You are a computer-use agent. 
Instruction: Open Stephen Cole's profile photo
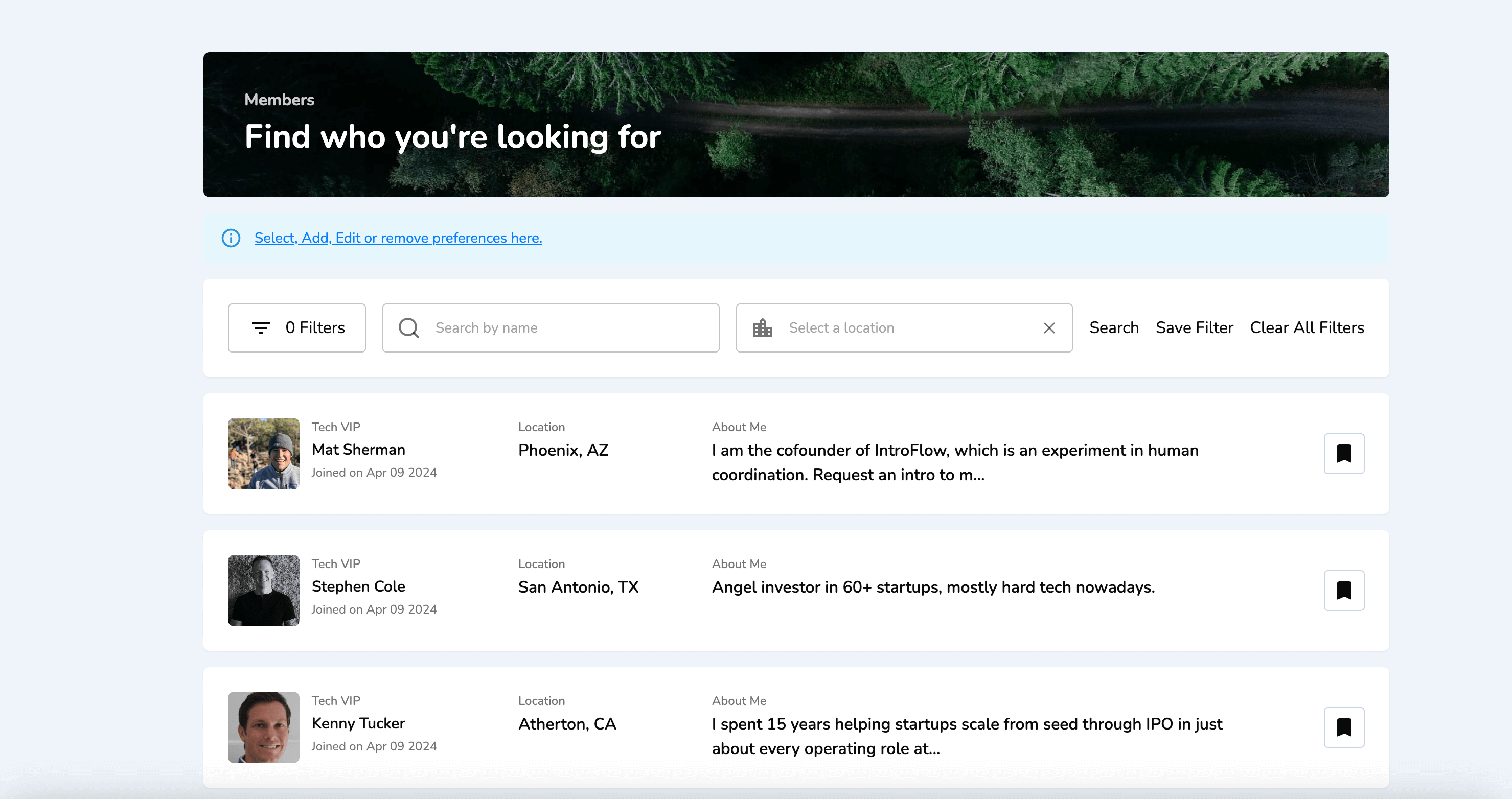point(264,590)
